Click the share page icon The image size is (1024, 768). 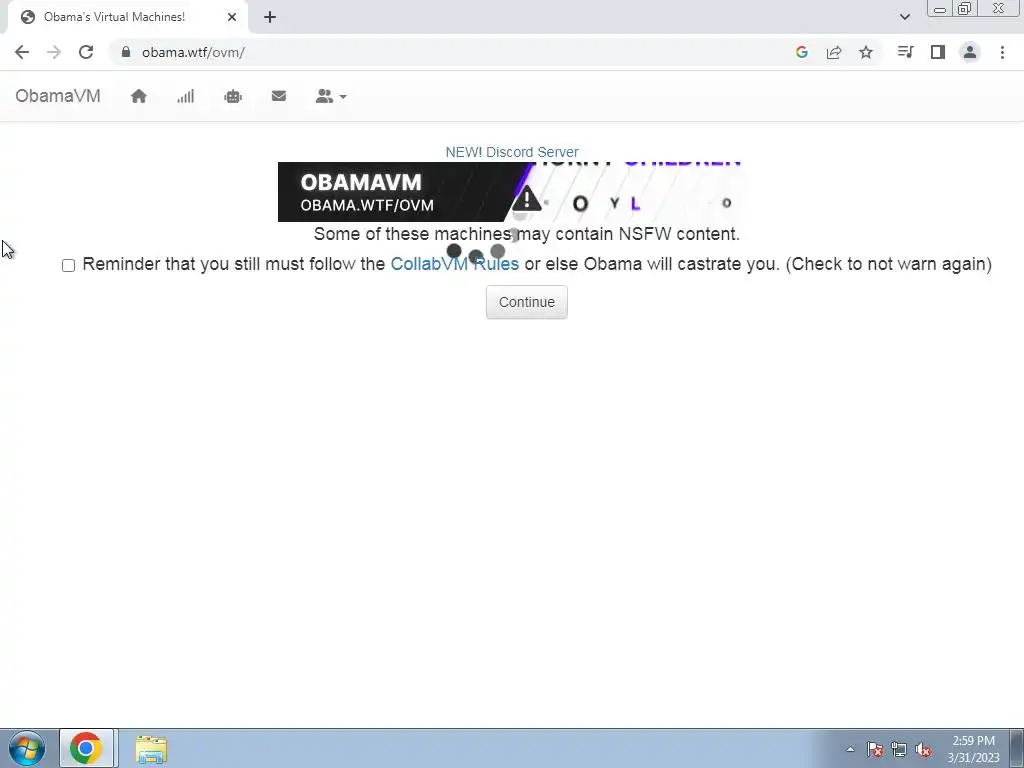click(834, 52)
